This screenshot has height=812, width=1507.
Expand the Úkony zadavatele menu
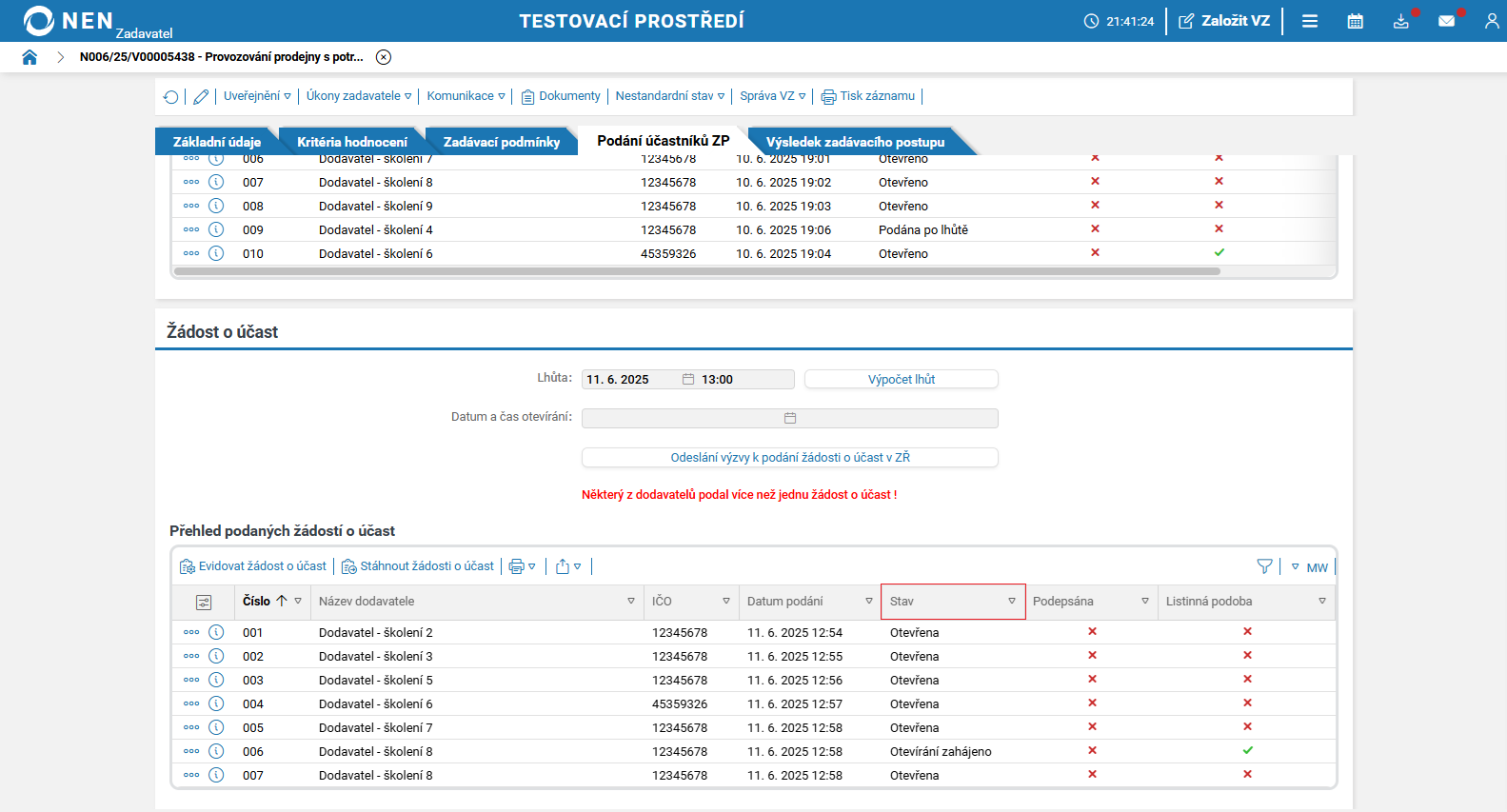[x=359, y=96]
